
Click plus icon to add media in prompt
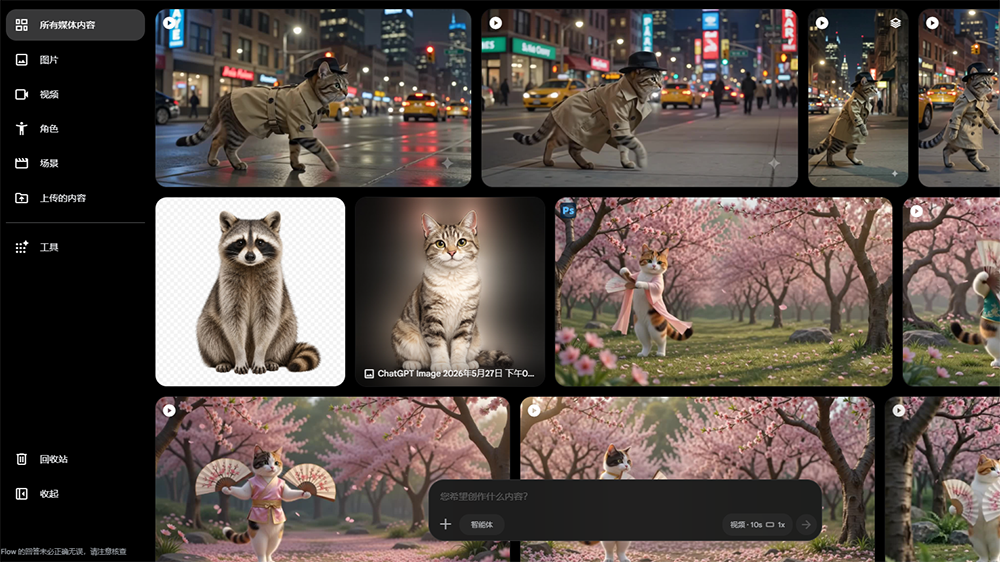[x=445, y=524]
